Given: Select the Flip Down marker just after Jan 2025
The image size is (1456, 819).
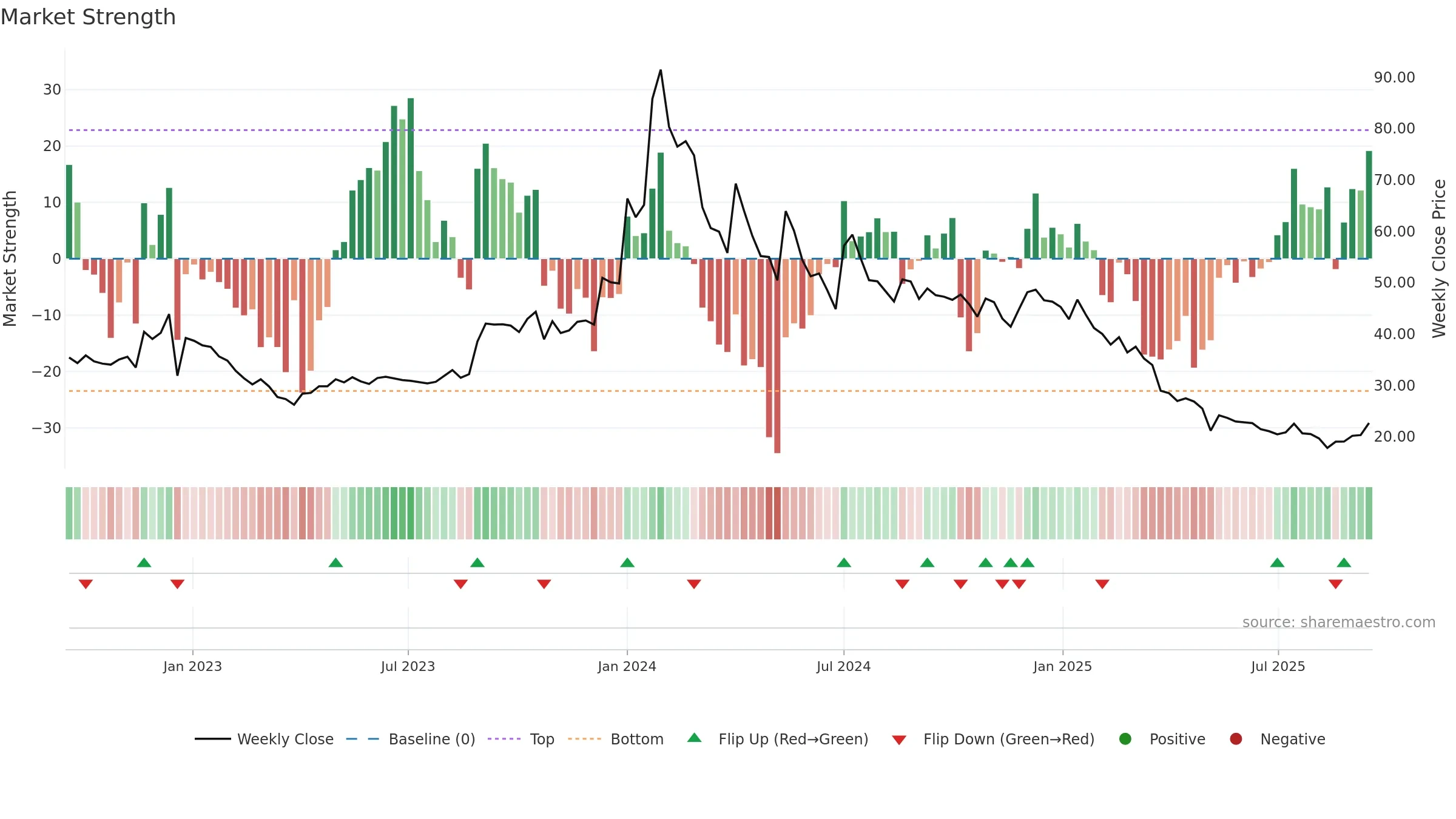Looking at the screenshot, I should click(1102, 584).
